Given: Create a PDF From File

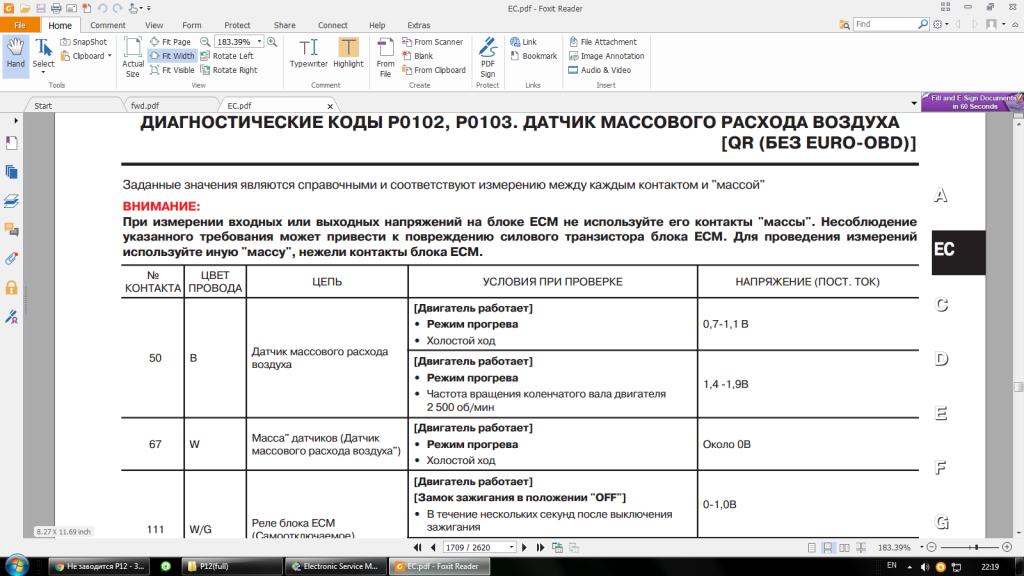Looking at the screenshot, I should [385, 57].
